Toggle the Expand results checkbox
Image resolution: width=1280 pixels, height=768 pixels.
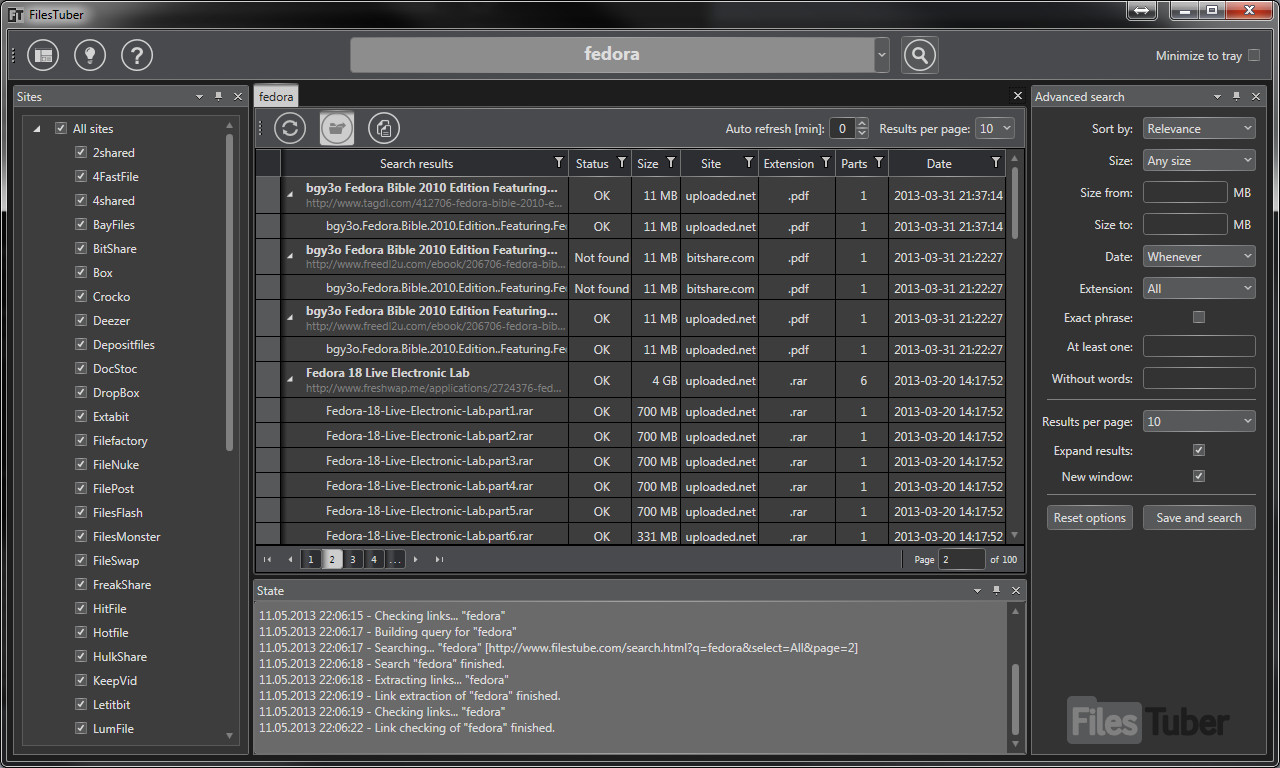pos(1199,451)
